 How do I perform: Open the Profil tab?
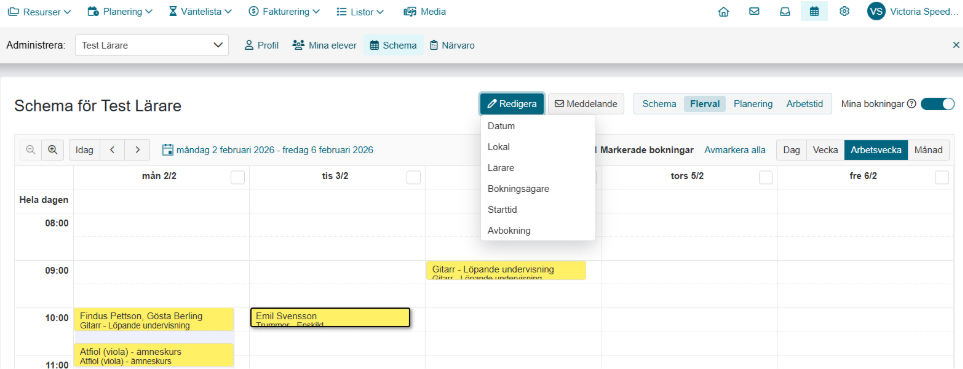262,45
